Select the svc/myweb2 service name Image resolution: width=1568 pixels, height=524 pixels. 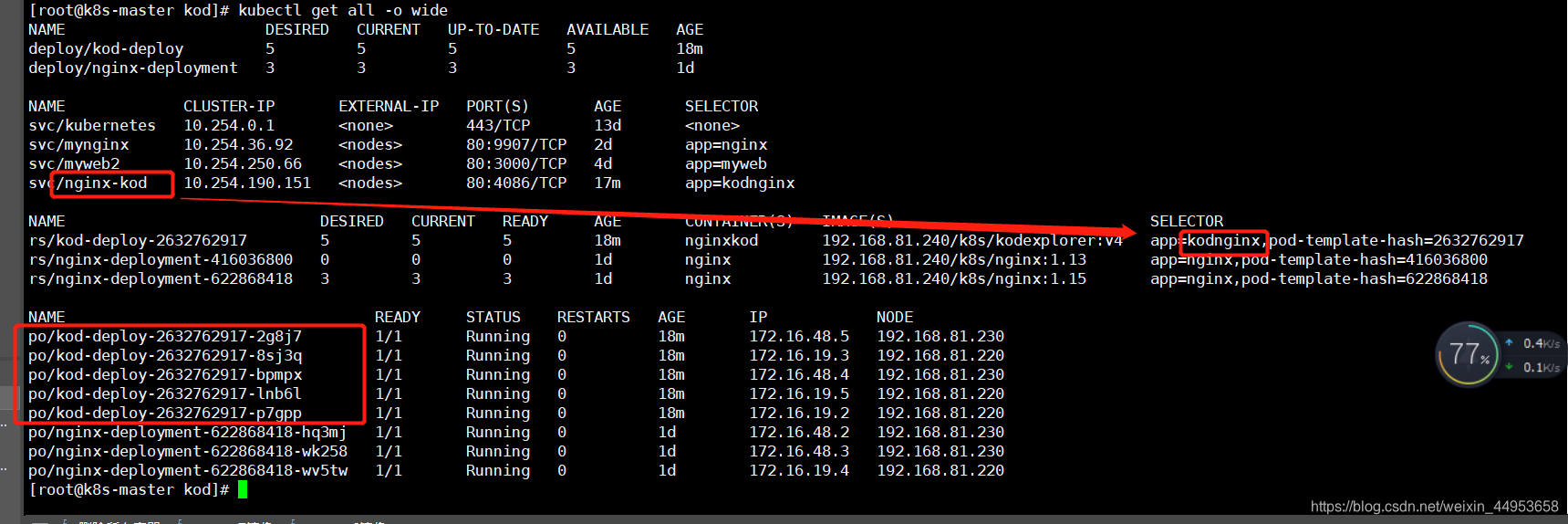click(x=74, y=163)
